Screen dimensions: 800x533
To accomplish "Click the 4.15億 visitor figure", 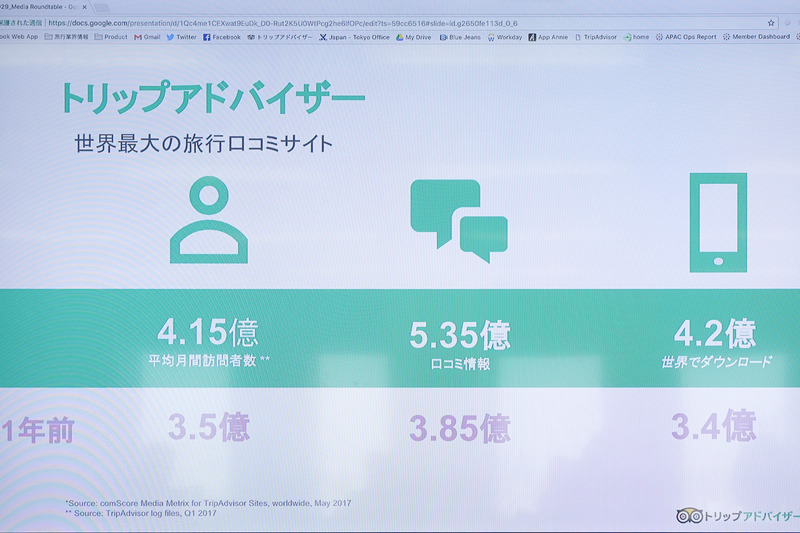I will click(208, 332).
